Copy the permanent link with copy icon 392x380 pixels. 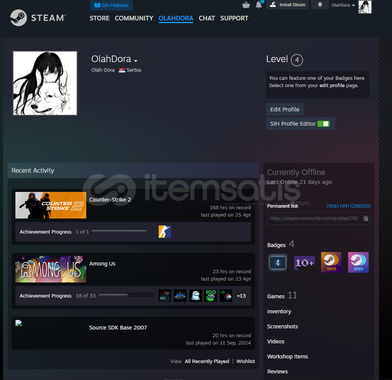click(x=366, y=219)
